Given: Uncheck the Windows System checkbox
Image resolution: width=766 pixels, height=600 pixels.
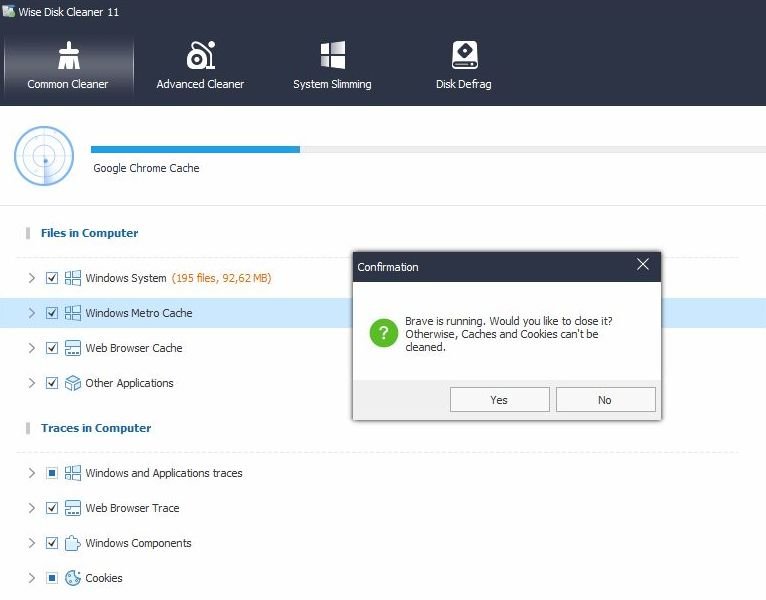Looking at the screenshot, I should (x=52, y=278).
